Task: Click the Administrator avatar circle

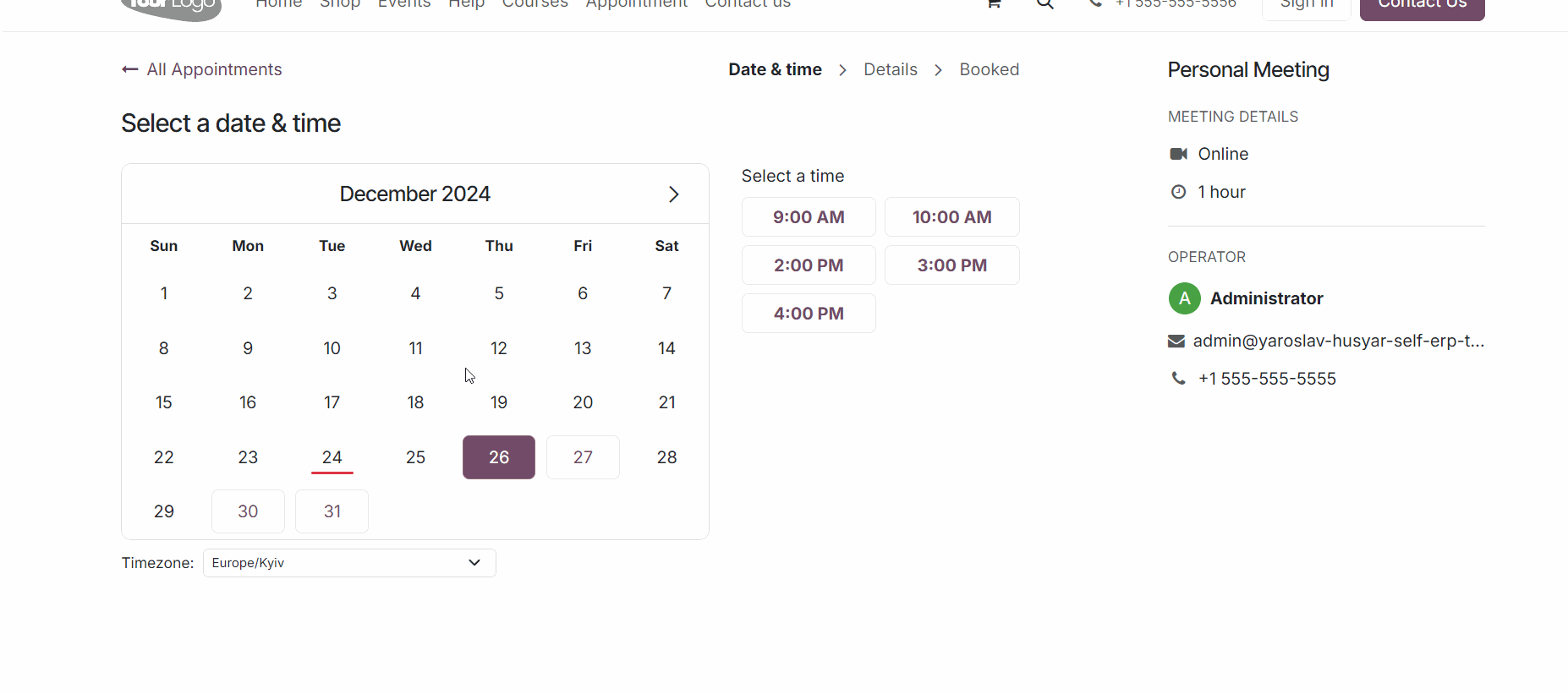Action: tap(1184, 298)
